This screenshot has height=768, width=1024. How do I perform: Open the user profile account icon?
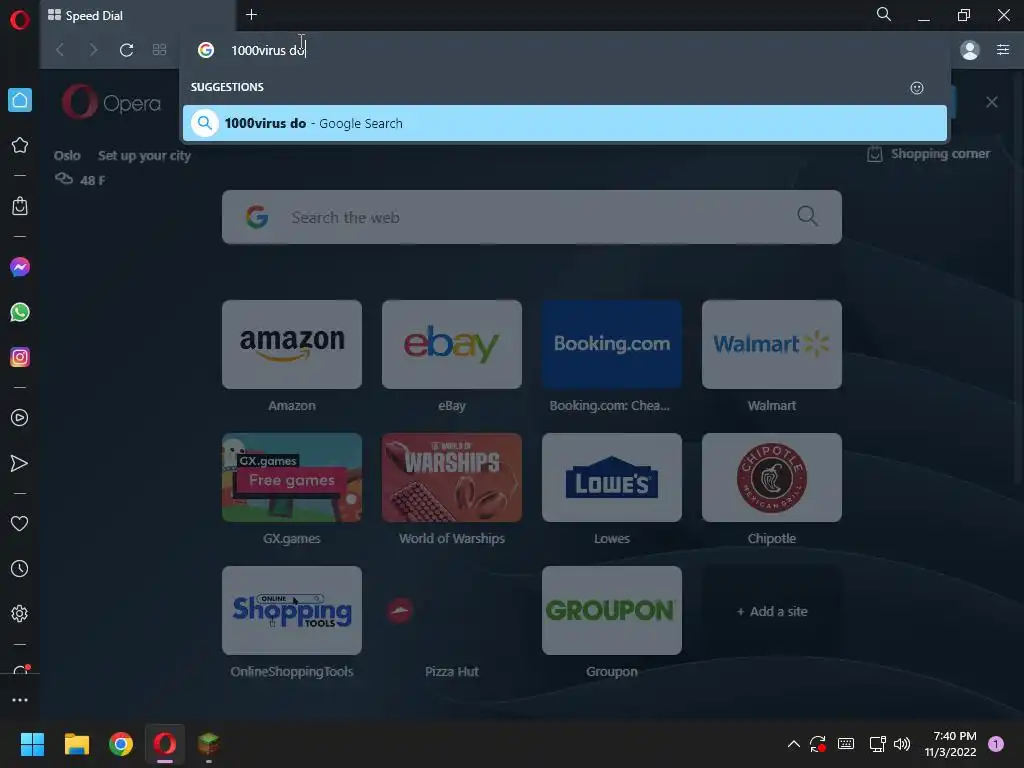tap(970, 50)
